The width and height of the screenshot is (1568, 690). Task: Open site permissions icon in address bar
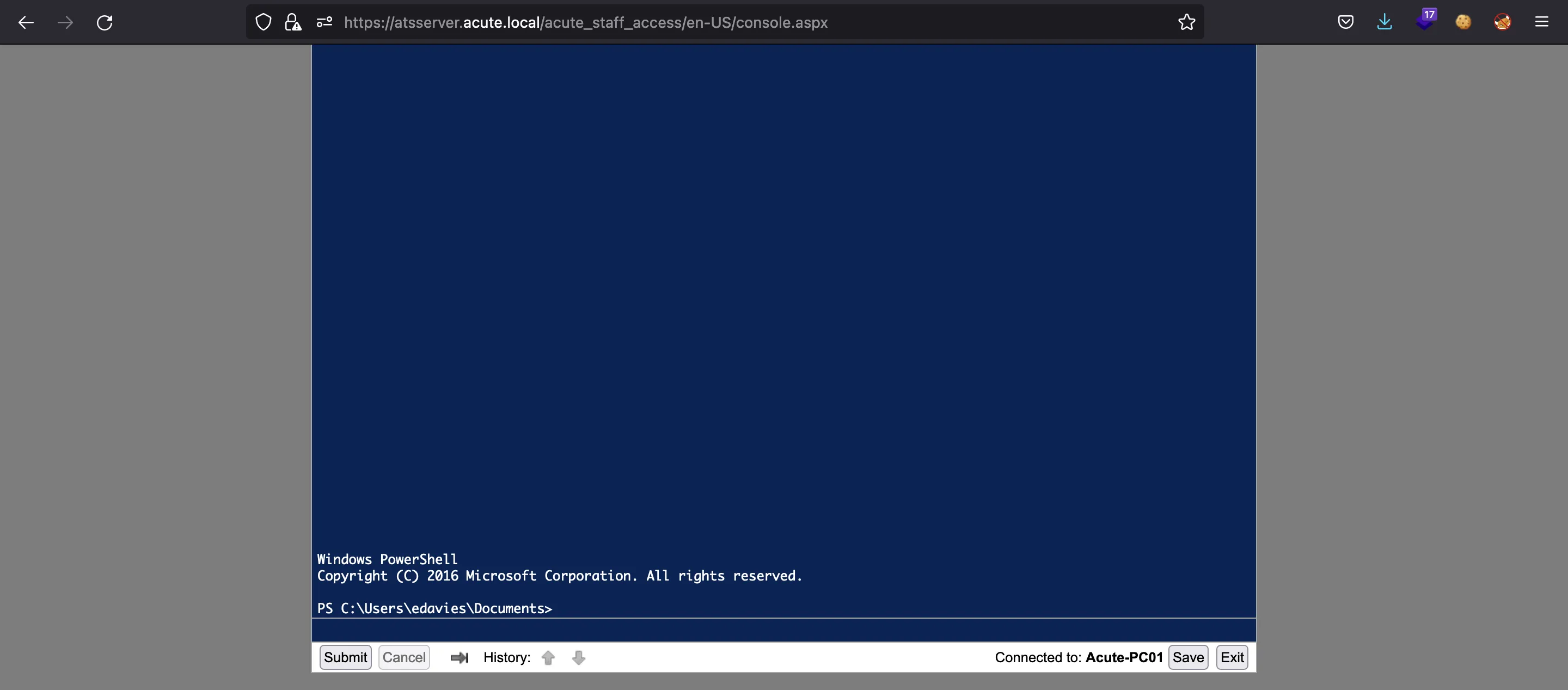tap(324, 22)
